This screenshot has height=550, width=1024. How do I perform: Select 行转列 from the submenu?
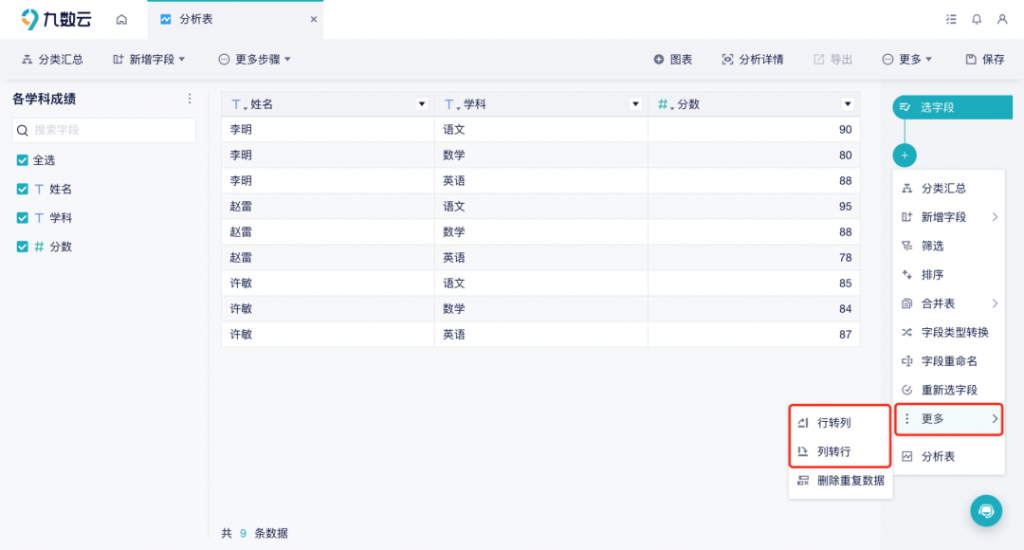[833, 423]
